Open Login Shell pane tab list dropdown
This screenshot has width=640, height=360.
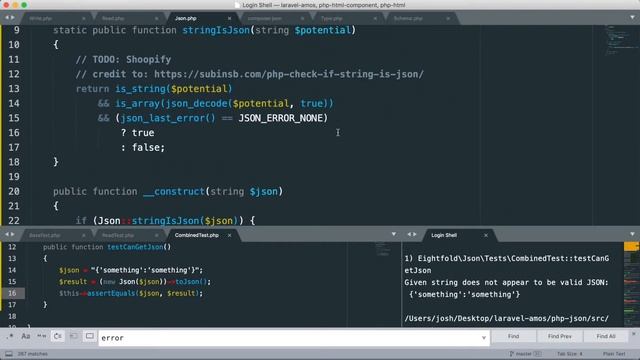point(632,234)
